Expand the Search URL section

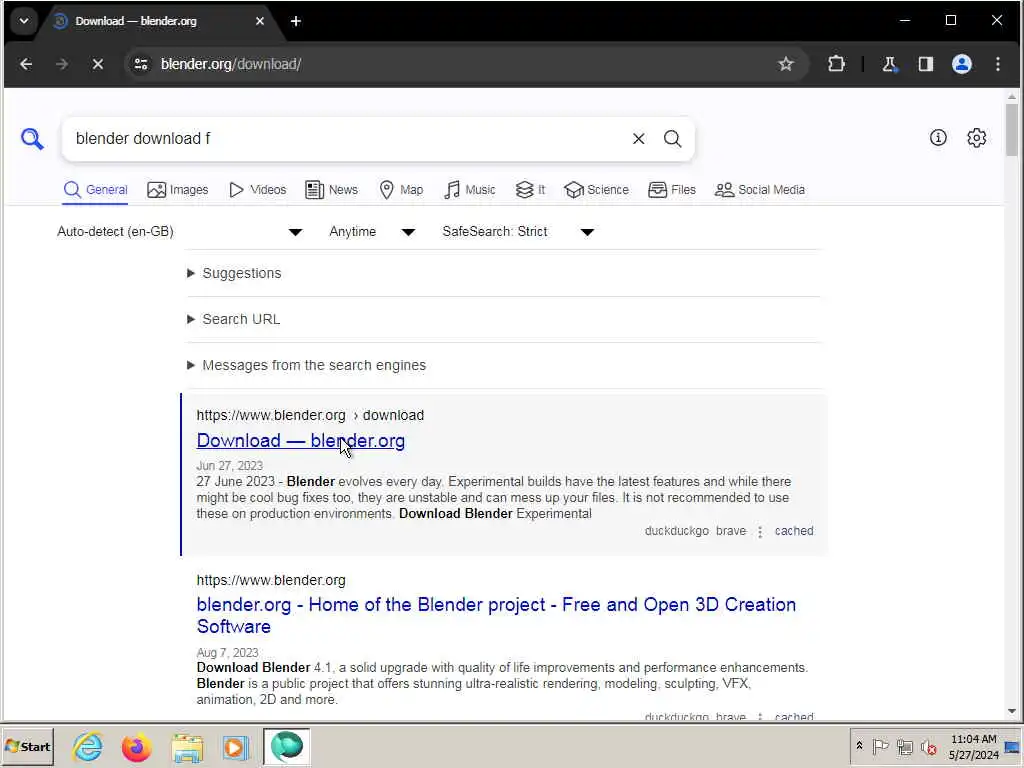pyautogui.click(x=234, y=319)
